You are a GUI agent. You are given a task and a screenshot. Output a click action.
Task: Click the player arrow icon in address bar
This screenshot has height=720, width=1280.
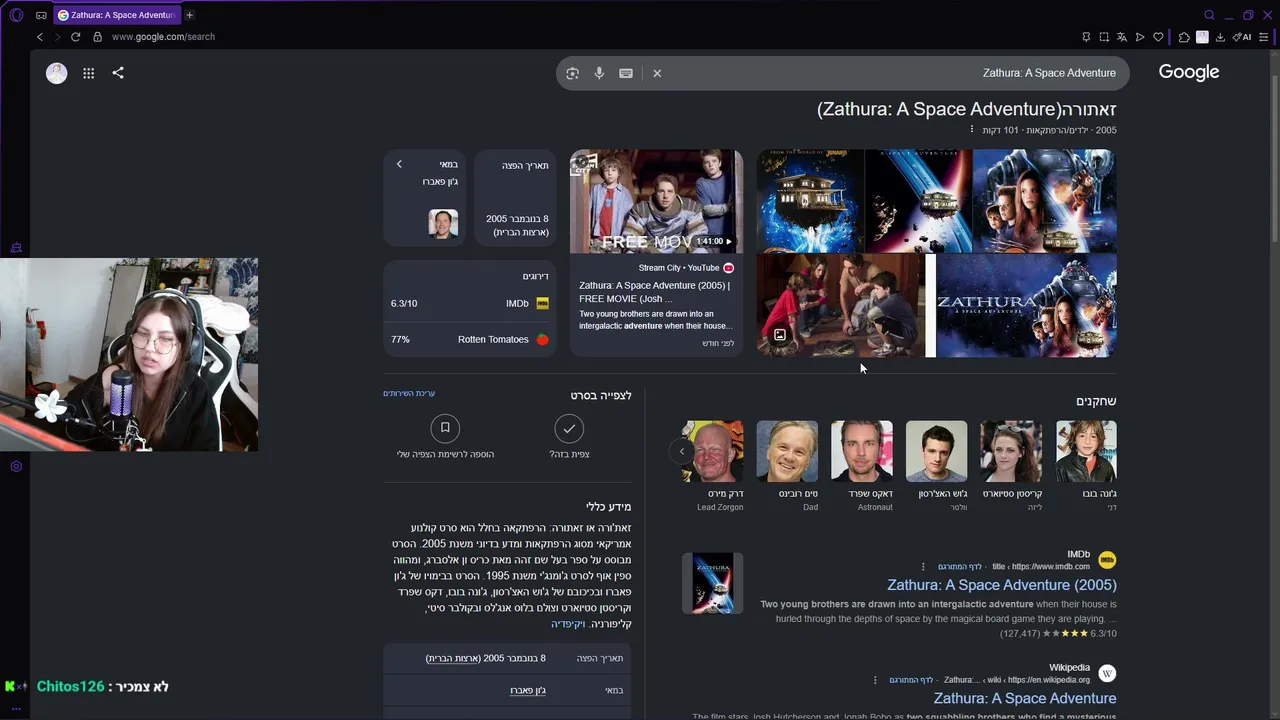click(1140, 37)
